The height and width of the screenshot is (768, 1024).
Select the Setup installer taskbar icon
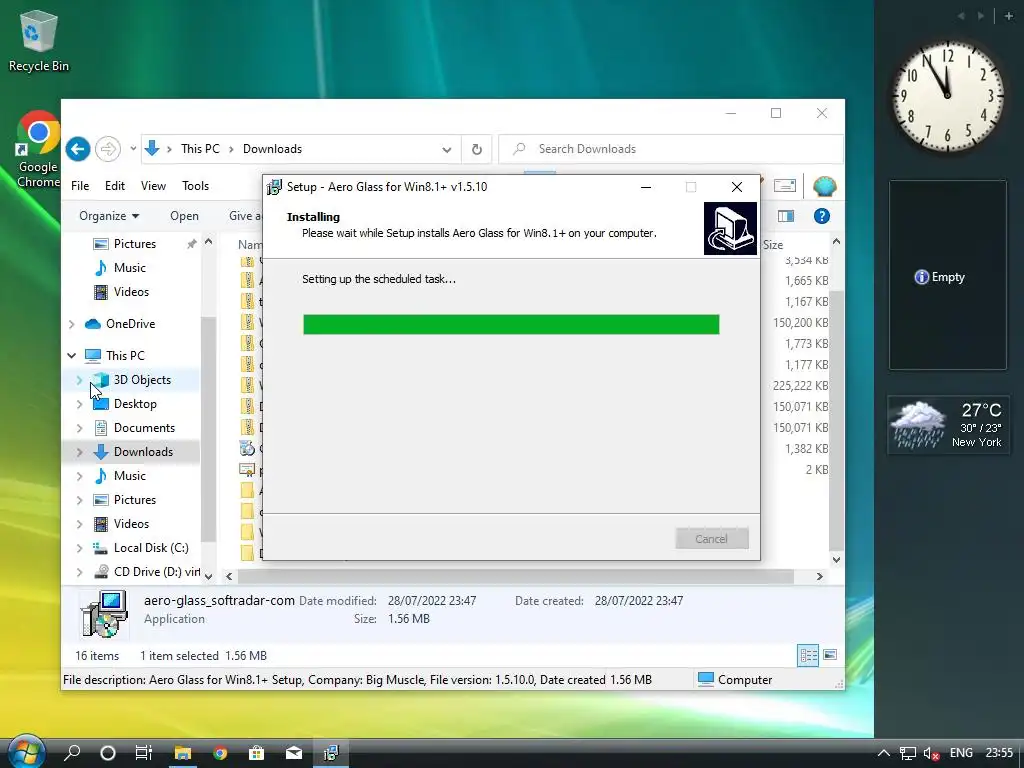[331, 753]
